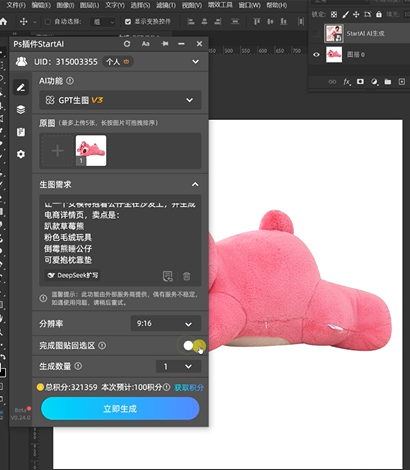Open Move tool preset arrow

click(x=35, y=22)
